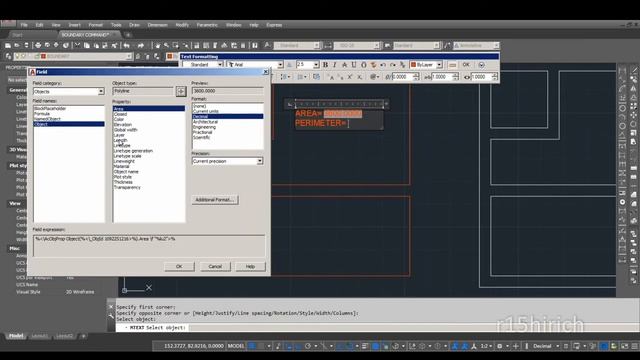Select Length in Property list

coord(120,140)
